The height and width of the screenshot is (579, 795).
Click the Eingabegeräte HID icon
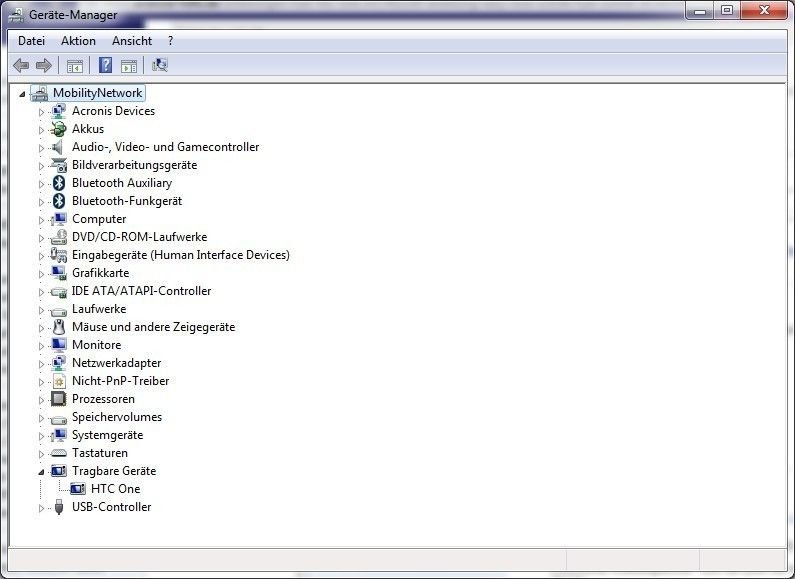59,255
